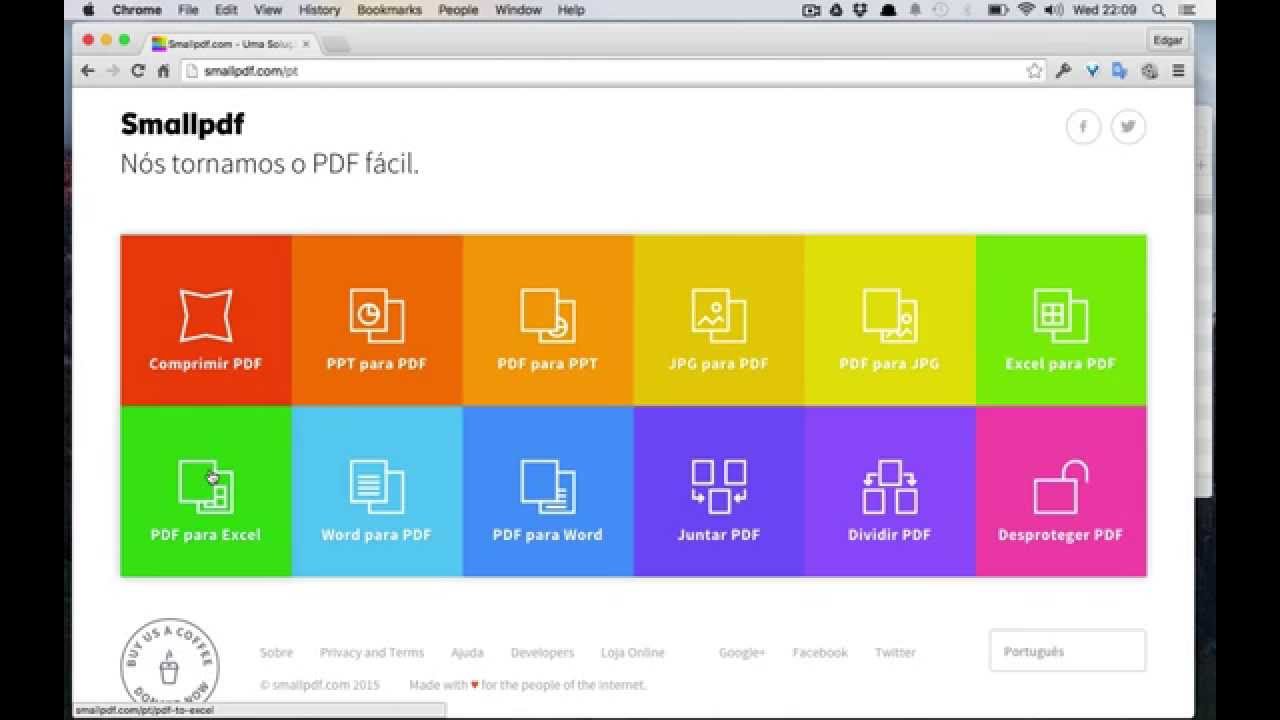Open the Word para PDF converter tile
Screen dimensions: 1280x720
[x=377, y=491]
